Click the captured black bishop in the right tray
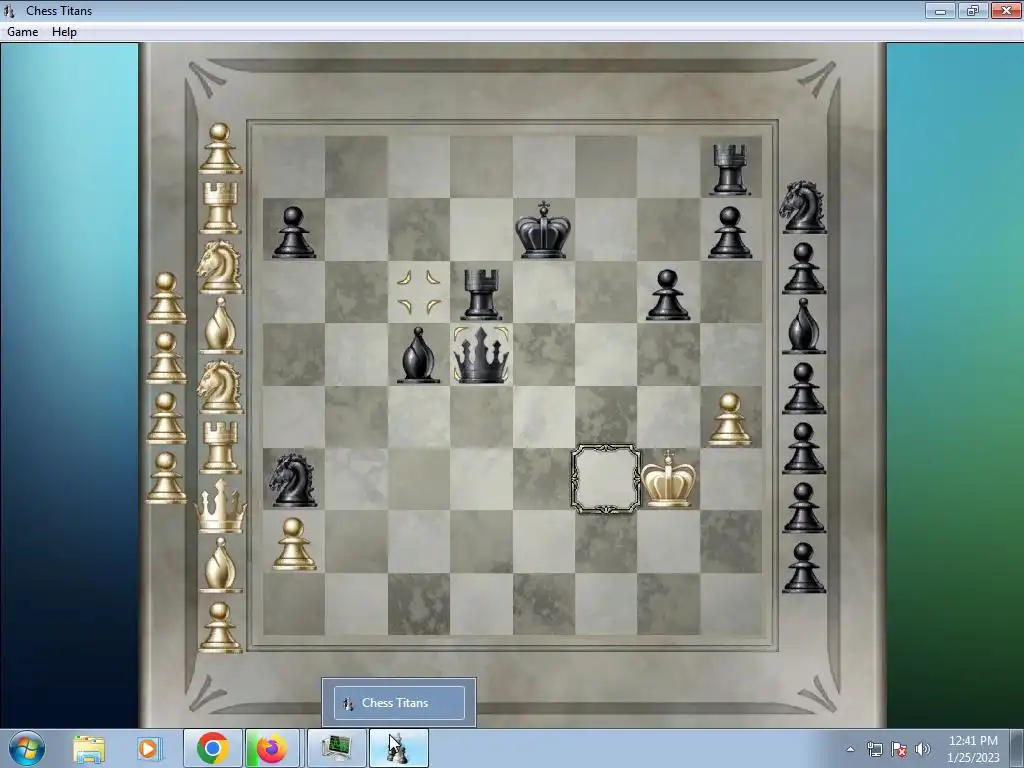1024x768 pixels. click(803, 326)
